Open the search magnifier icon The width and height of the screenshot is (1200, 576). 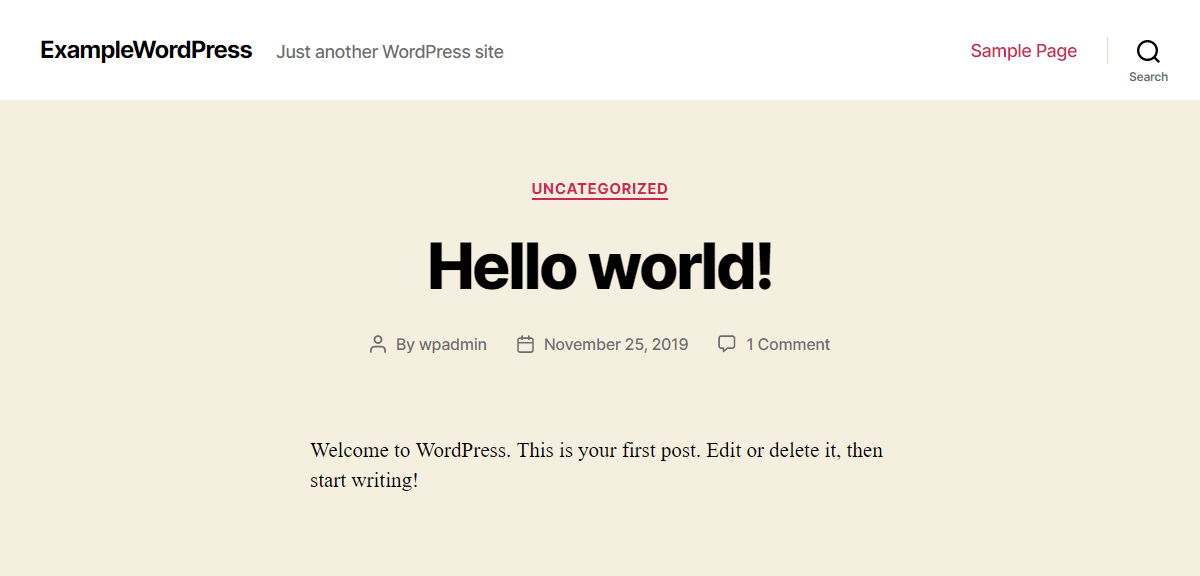1148,51
